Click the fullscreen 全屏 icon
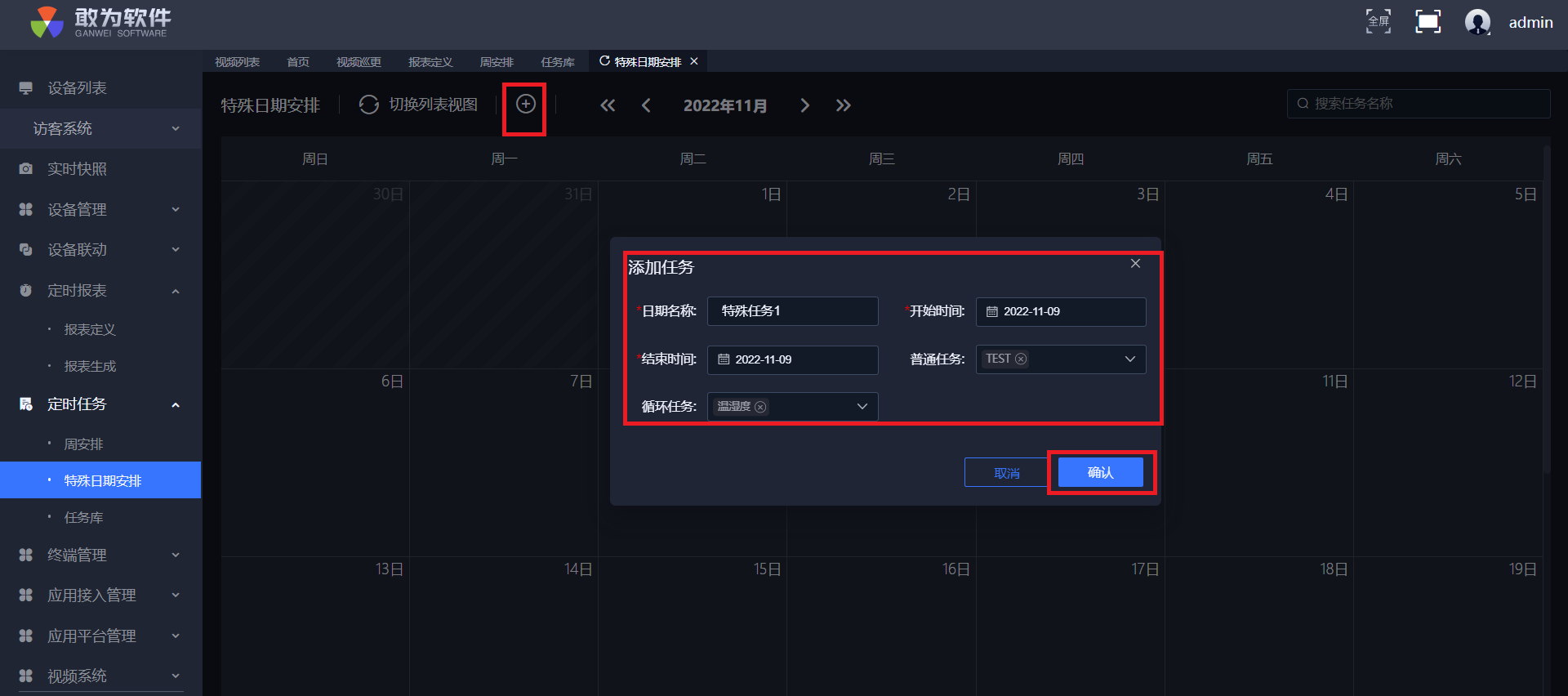The image size is (1568, 696). point(1379,22)
